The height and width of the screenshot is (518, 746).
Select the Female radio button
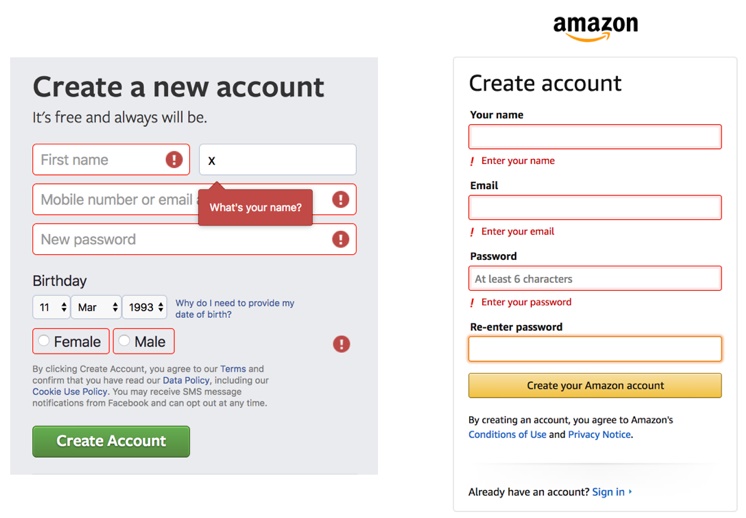click(43, 342)
